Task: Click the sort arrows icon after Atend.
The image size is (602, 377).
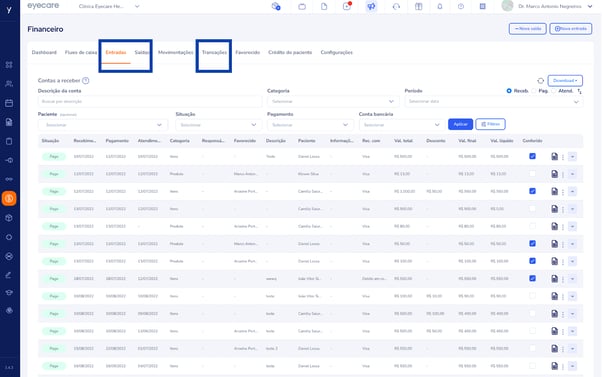Action: (x=579, y=91)
